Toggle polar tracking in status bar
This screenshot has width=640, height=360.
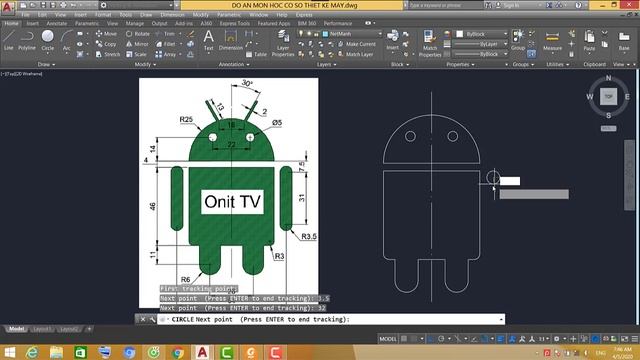tap(441, 339)
